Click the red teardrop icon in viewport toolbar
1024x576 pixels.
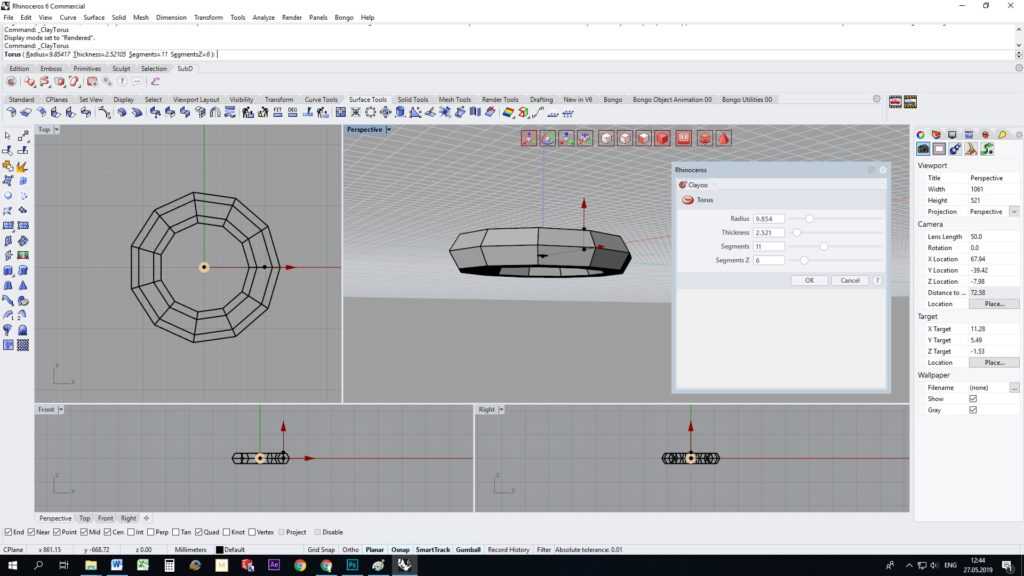[x=723, y=138]
